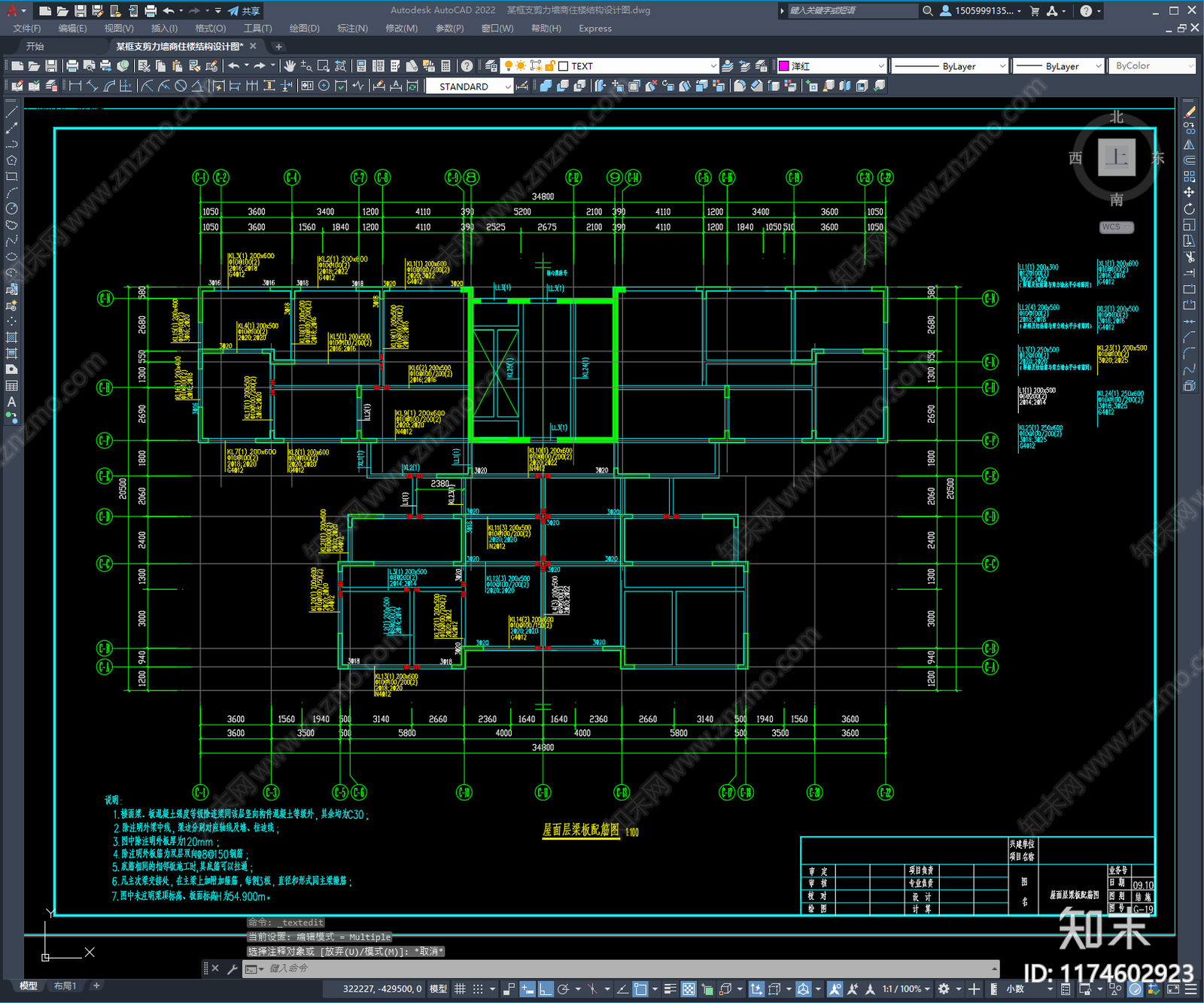Click the top face of the ViewCube
This screenshot has height=1003, width=1204.
(x=1116, y=157)
